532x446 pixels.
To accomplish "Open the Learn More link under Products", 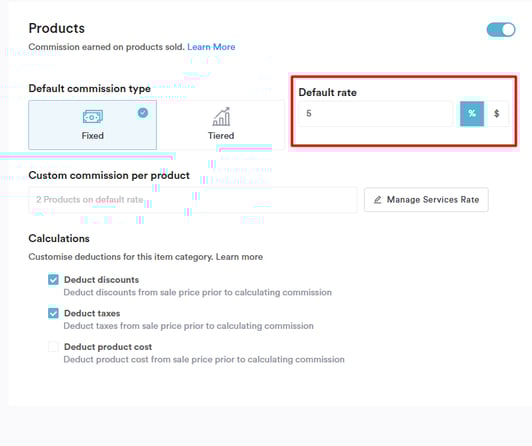I will 211,47.
